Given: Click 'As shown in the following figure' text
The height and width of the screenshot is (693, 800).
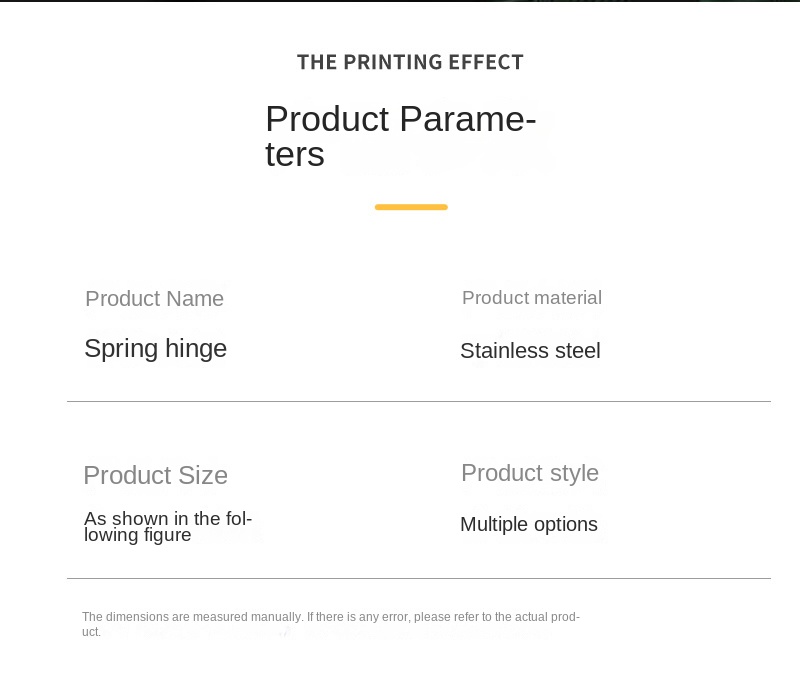Looking at the screenshot, I should 168,527.
